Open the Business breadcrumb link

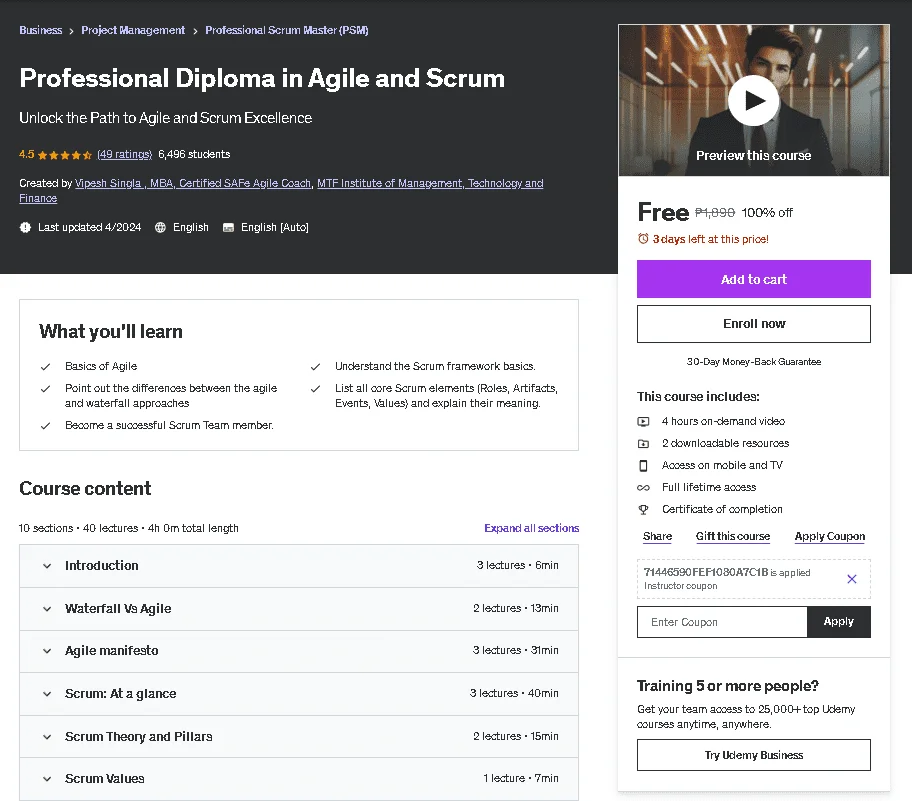[x=41, y=30]
